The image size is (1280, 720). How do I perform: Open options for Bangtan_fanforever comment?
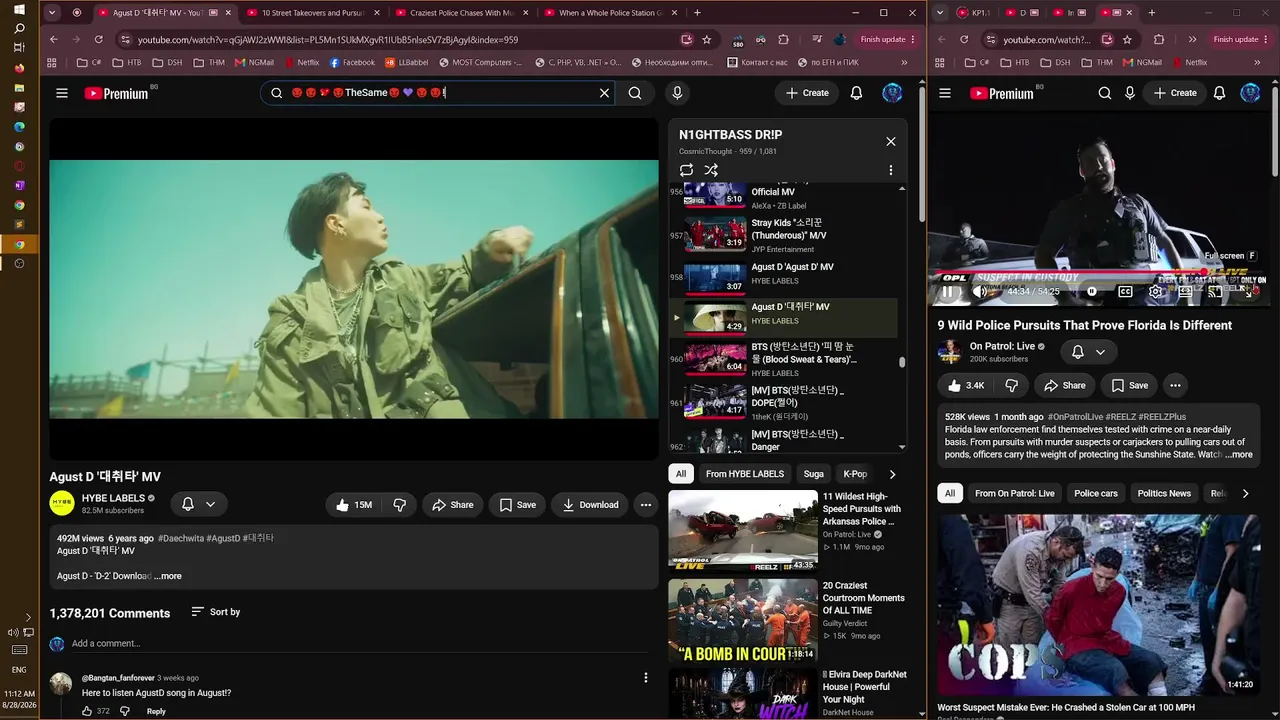[646, 678]
